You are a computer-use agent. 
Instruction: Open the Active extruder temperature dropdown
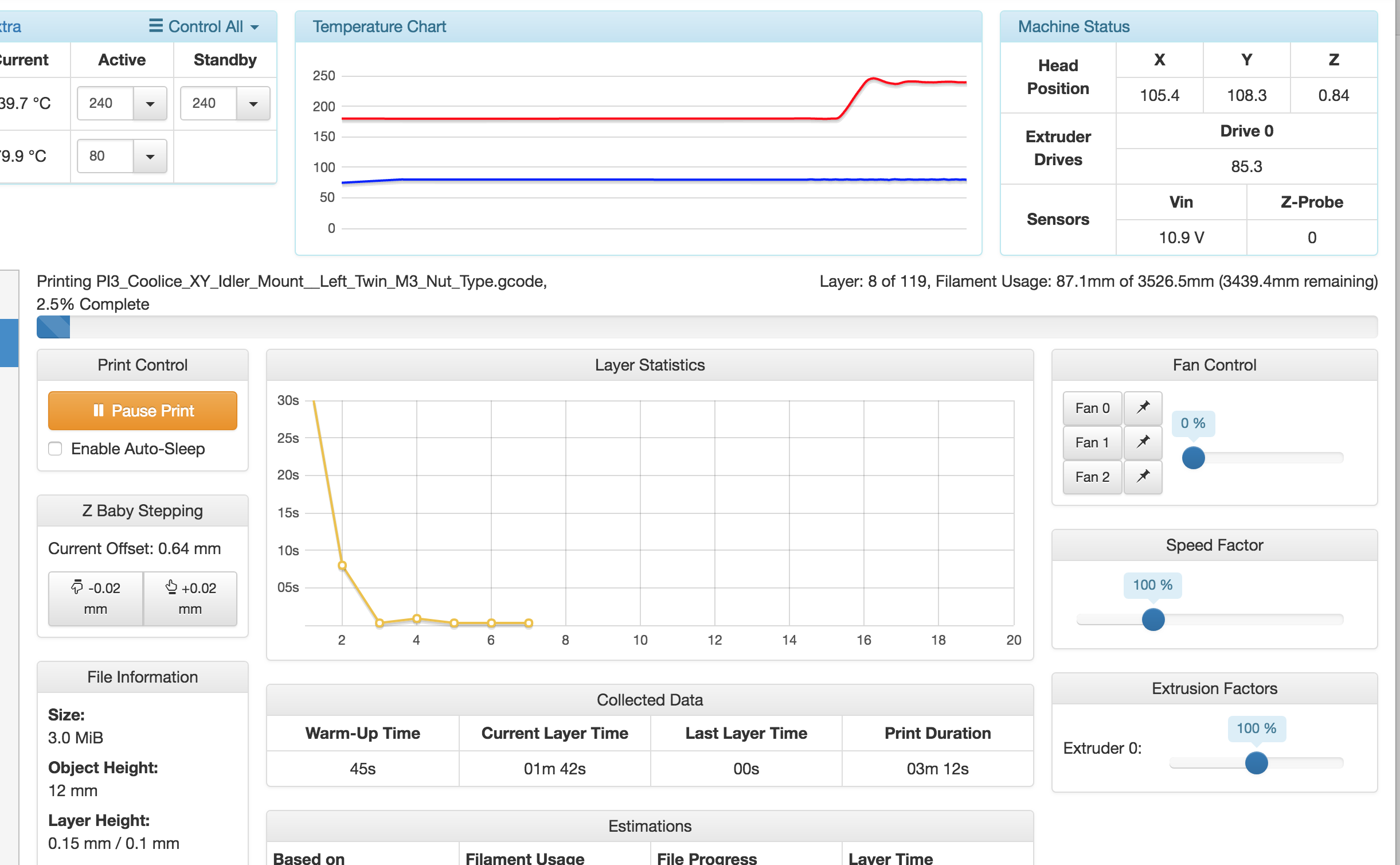click(150, 103)
